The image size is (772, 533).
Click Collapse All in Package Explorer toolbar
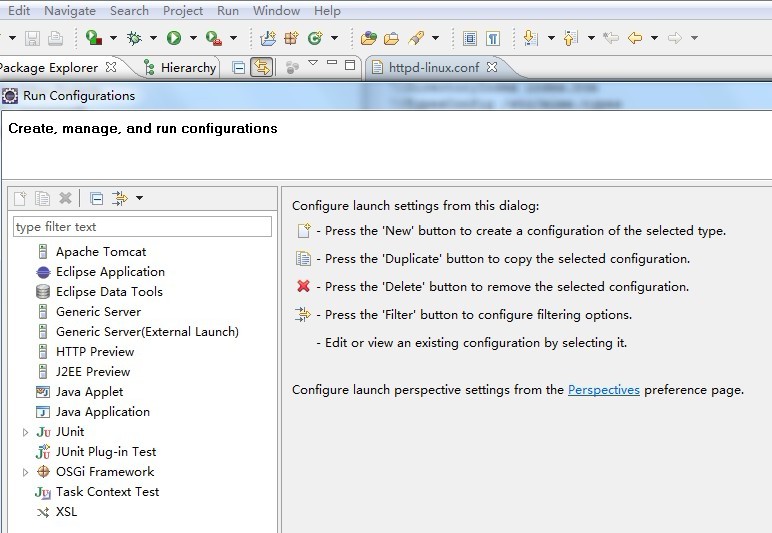click(238, 67)
